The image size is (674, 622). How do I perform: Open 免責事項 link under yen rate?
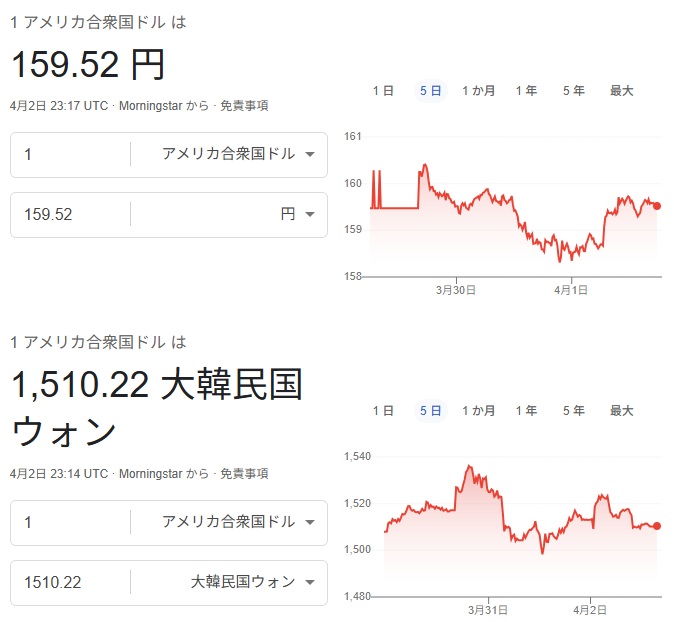tap(244, 106)
